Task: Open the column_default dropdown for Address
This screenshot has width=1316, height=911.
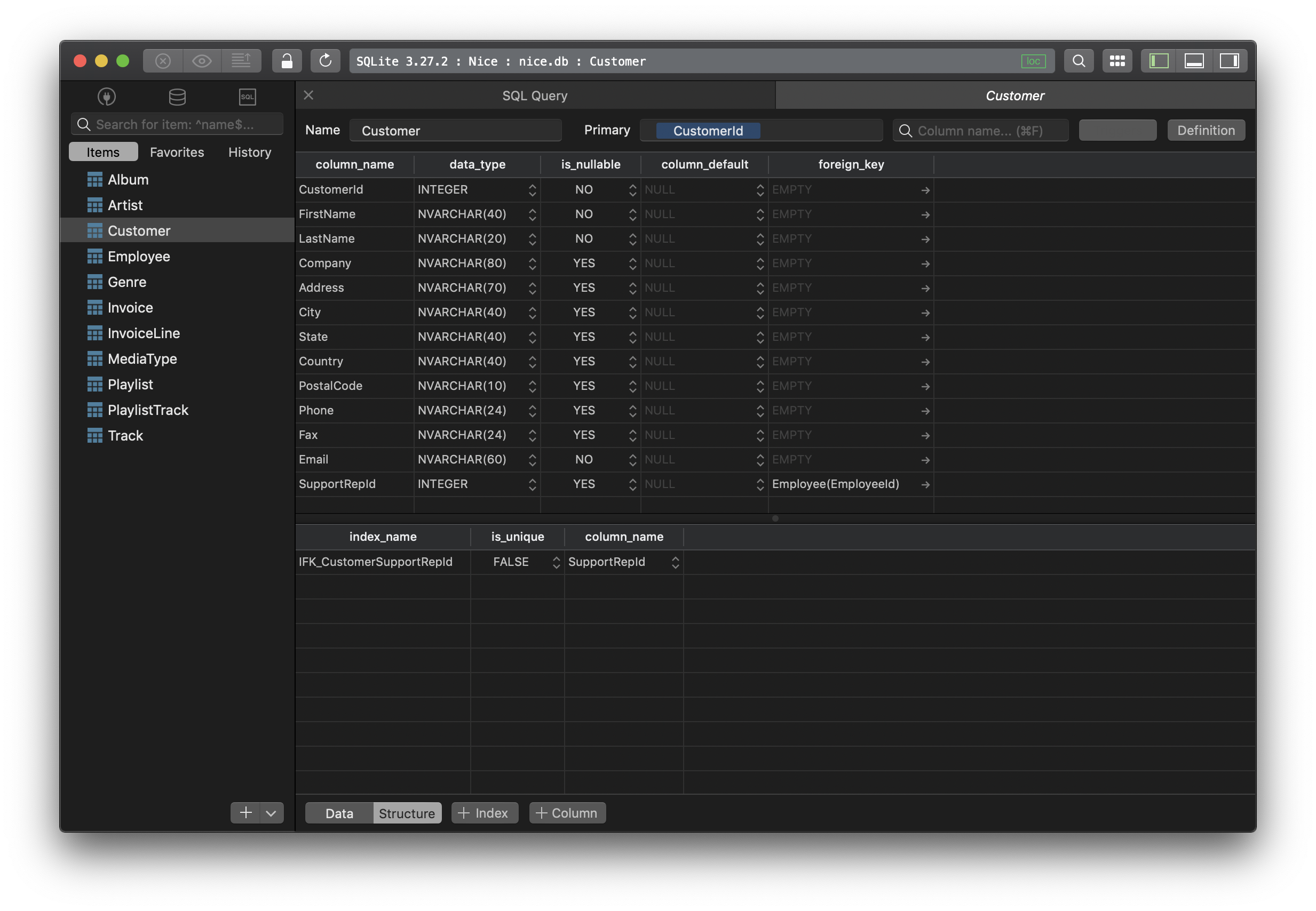Action: tap(759, 288)
